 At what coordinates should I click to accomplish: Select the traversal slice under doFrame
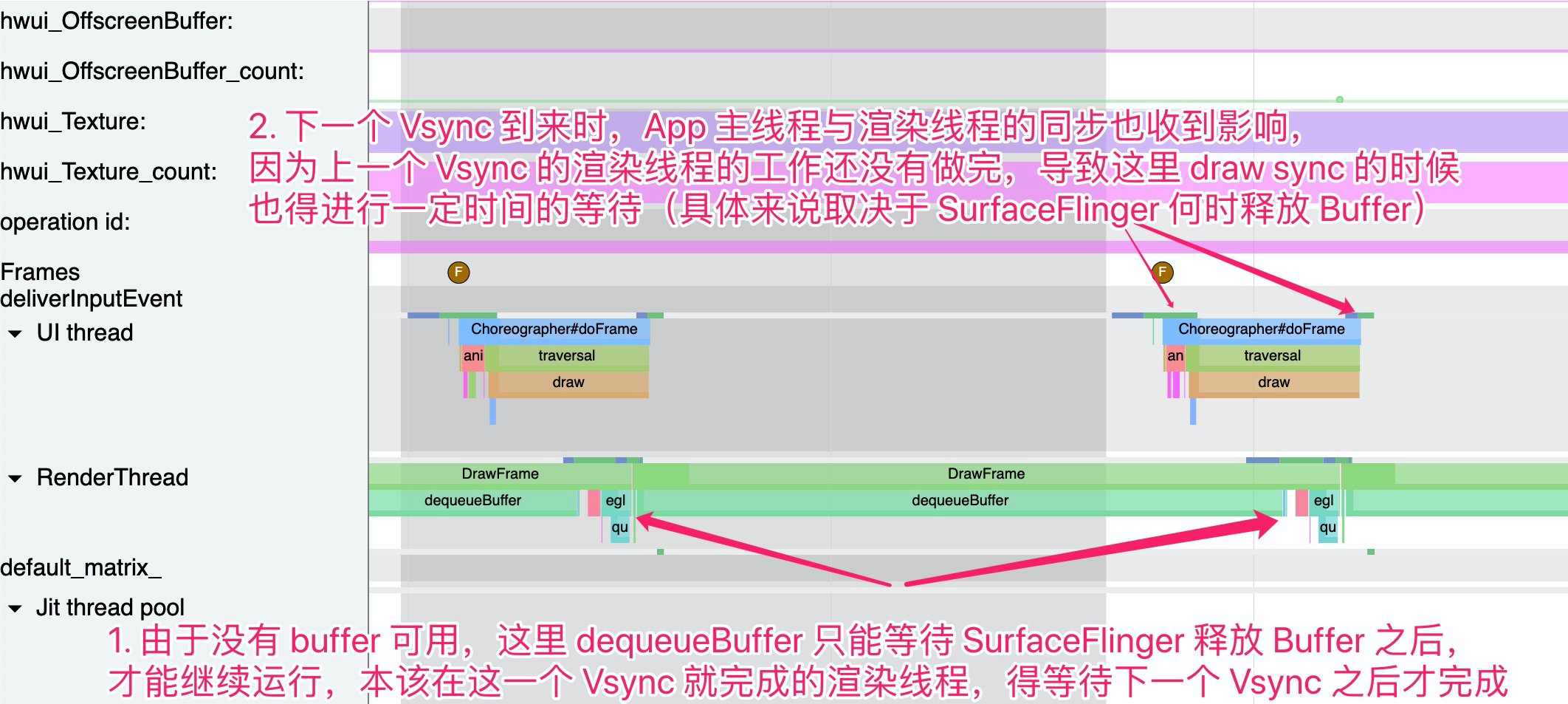pyautogui.click(x=566, y=355)
